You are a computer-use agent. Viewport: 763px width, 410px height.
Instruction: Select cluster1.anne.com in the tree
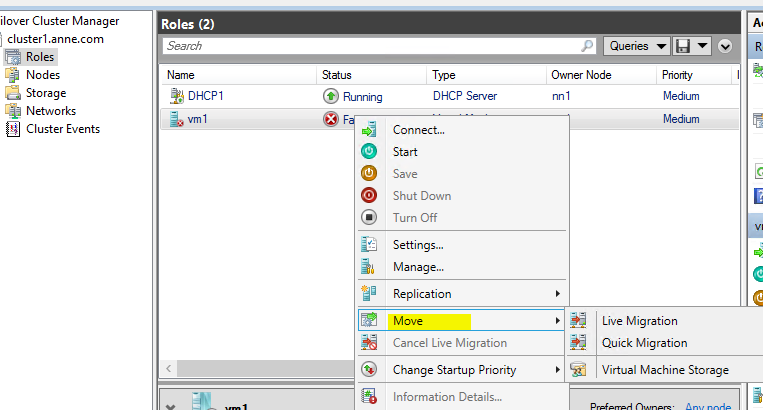[x=55, y=39]
